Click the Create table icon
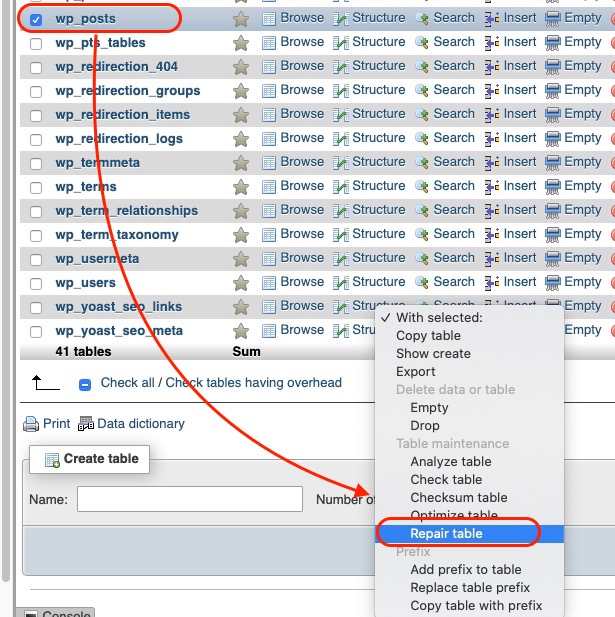Viewport: 615px width, 617px height. point(52,460)
